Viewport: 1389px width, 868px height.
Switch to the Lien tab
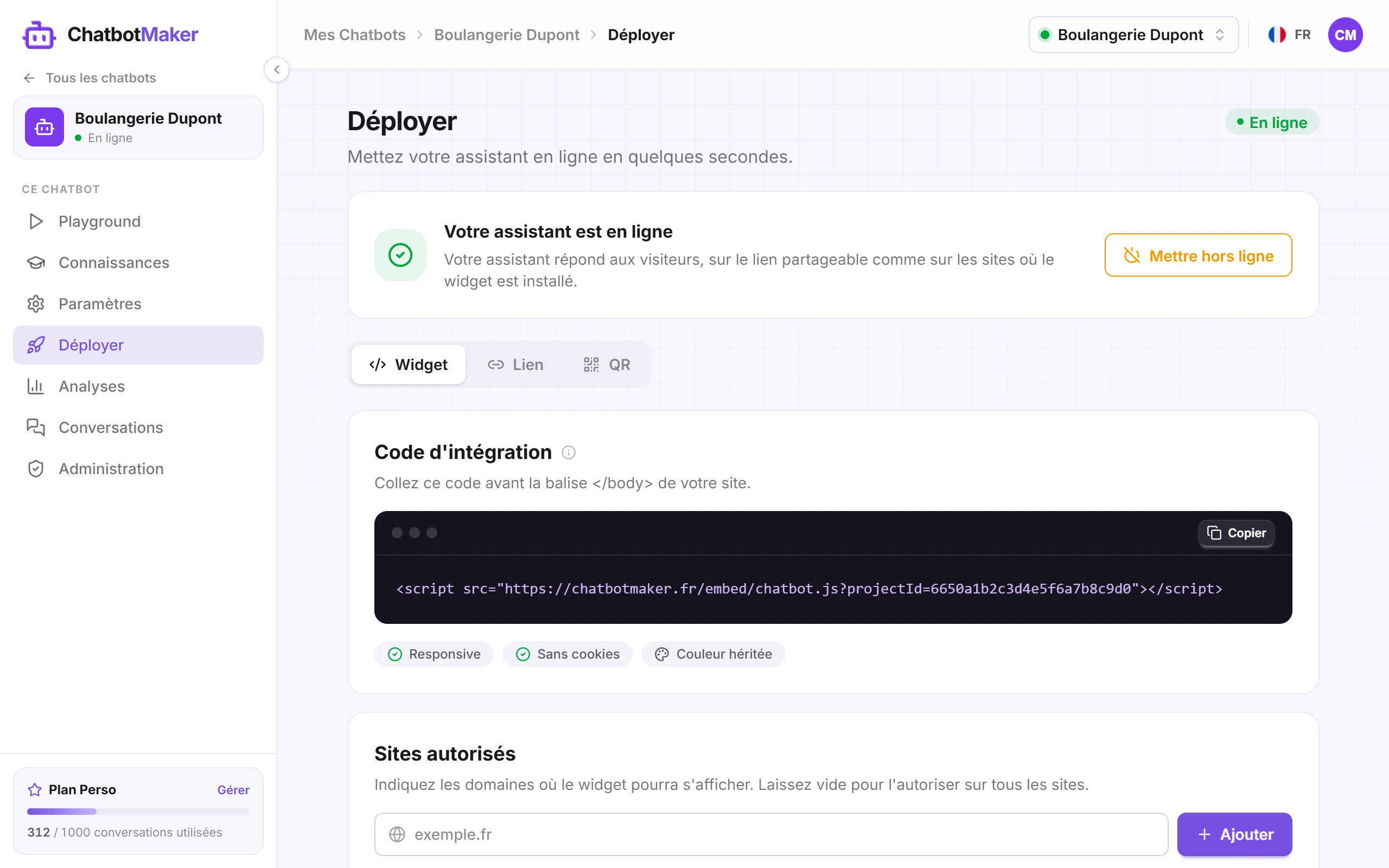click(x=515, y=365)
